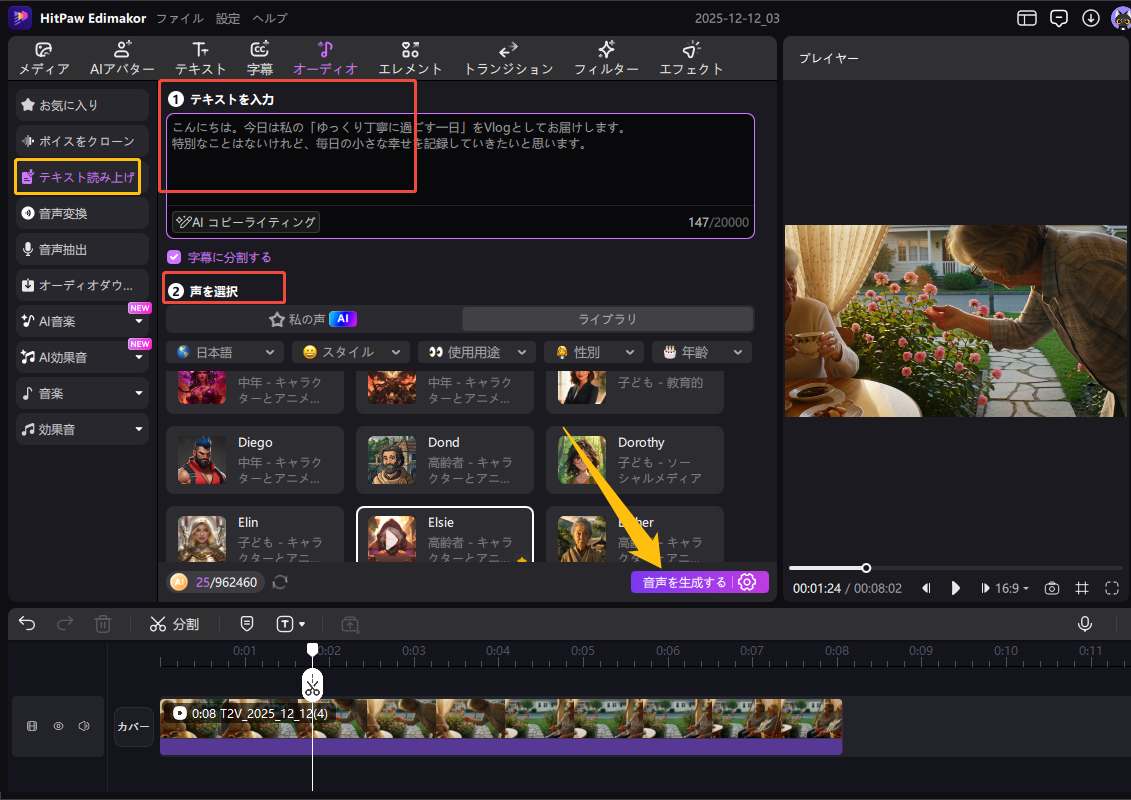Click the 分割 split scissors tool
Image resolution: width=1131 pixels, height=800 pixels.
click(x=175, y=624)
